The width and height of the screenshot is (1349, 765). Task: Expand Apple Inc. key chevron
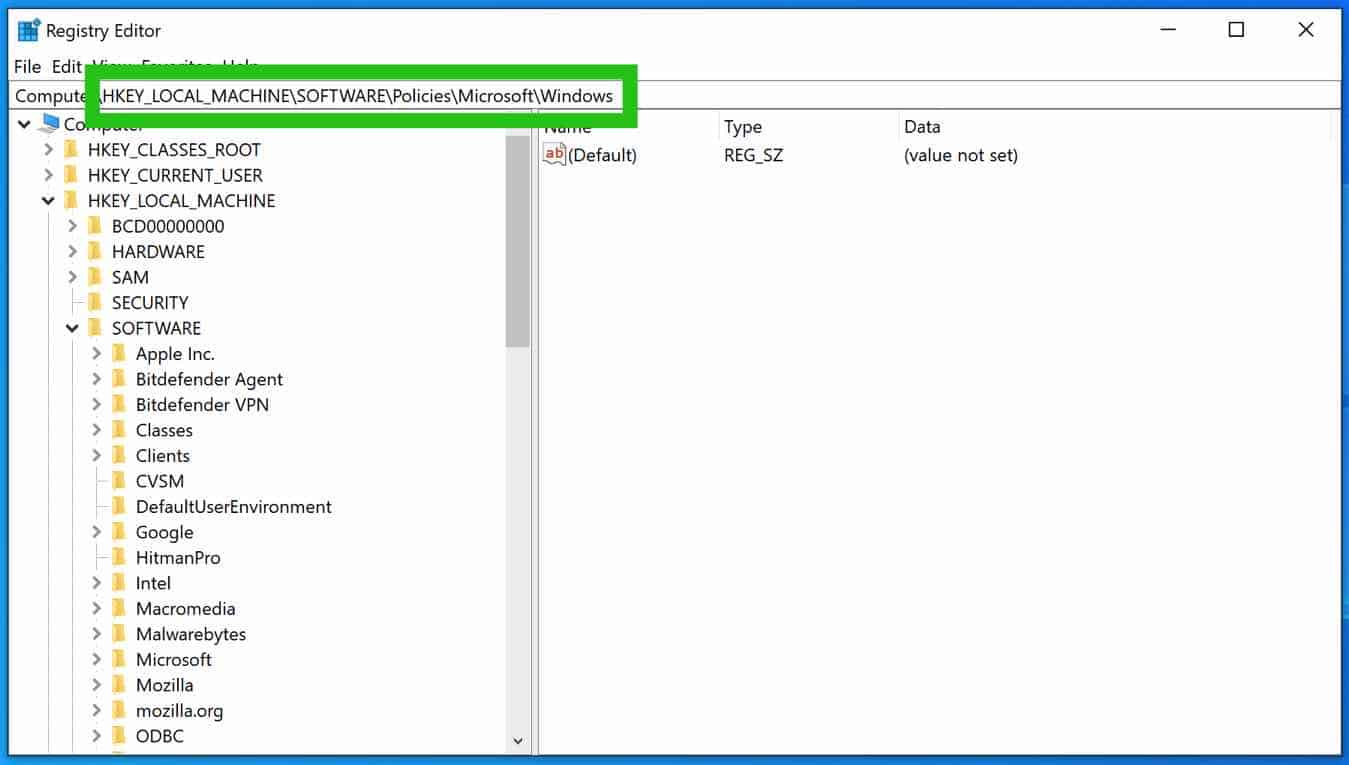point(96,354)
